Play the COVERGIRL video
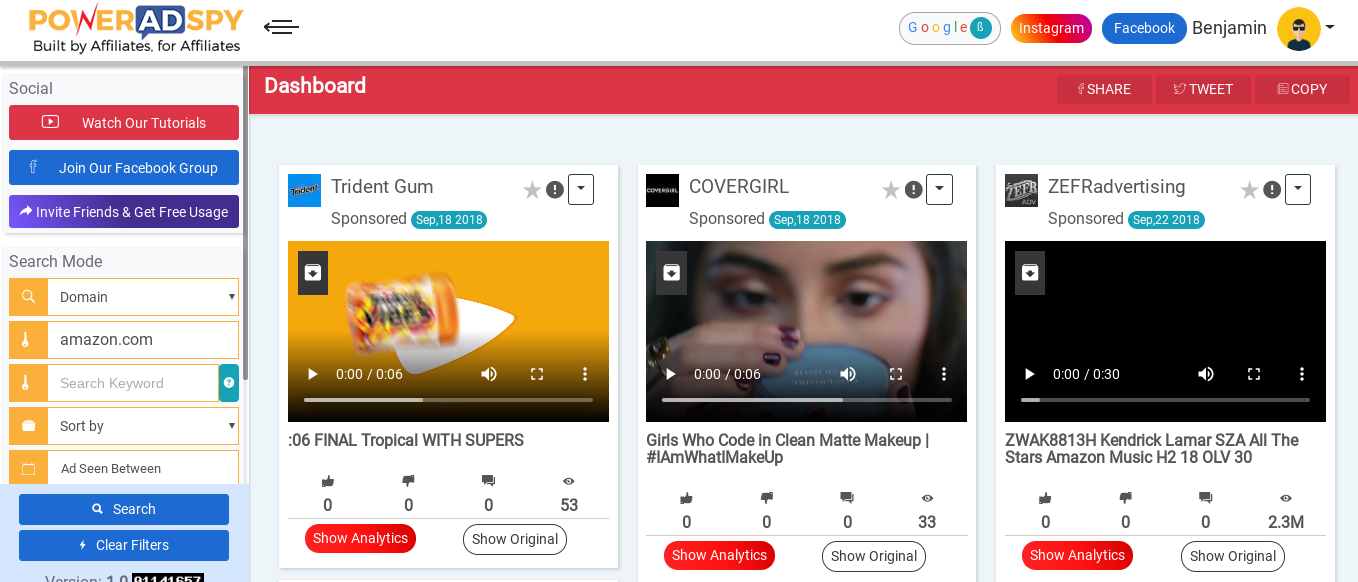Image resolution: width=1358 pixels, height=582 pixels. 670,374
